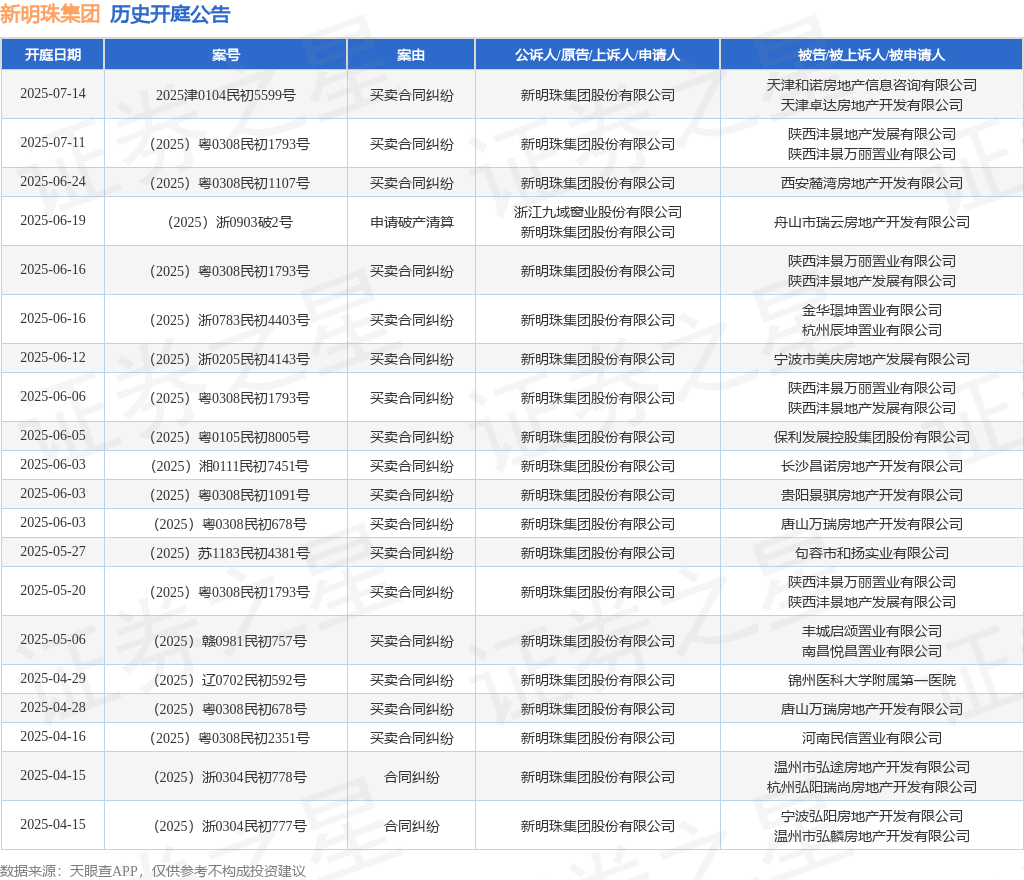Click 温州市弘途房地产开发有限公司
1024x880 pixels.
(x=872, y=767)
